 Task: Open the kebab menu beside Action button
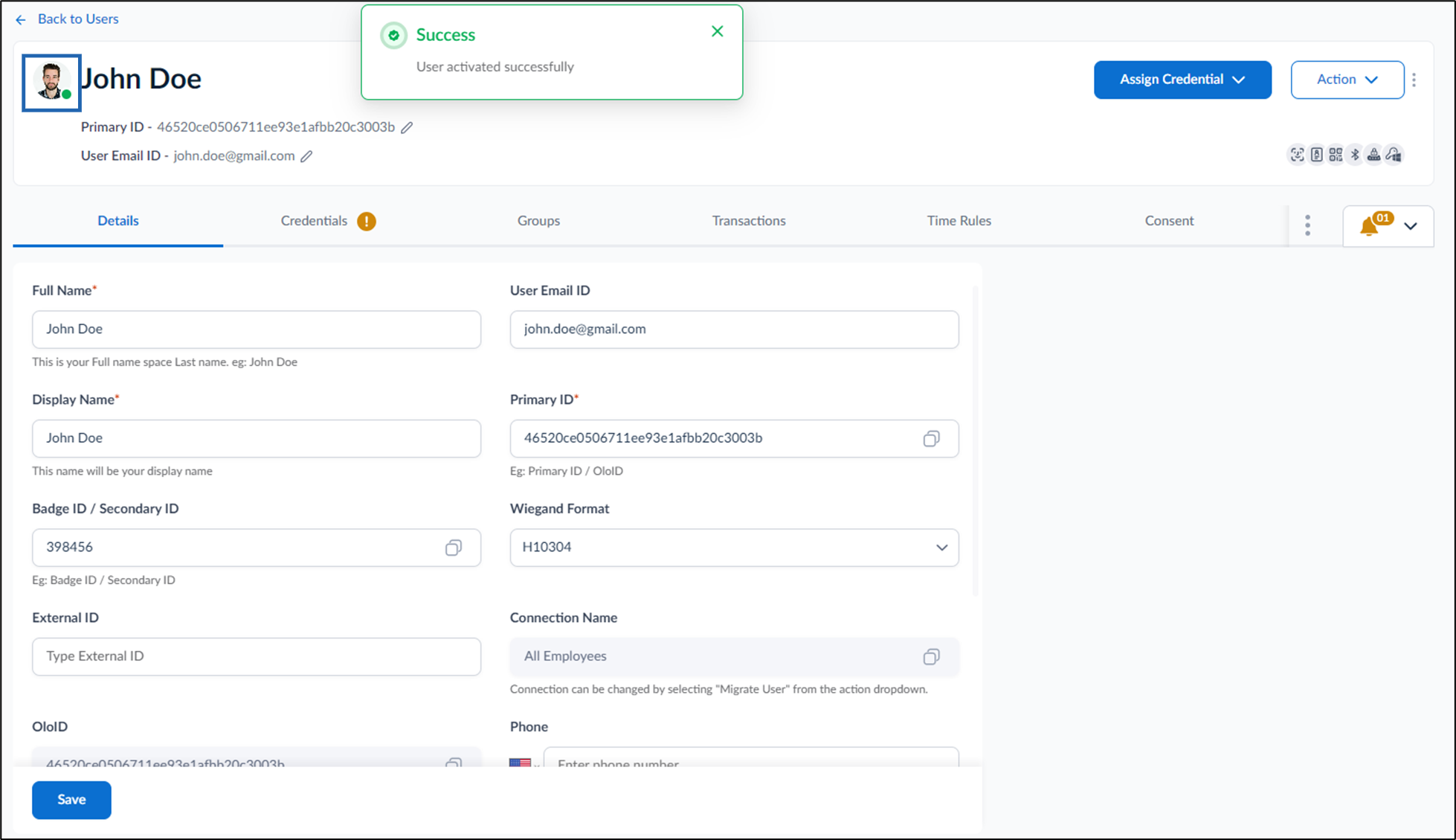pos(1414,80)
